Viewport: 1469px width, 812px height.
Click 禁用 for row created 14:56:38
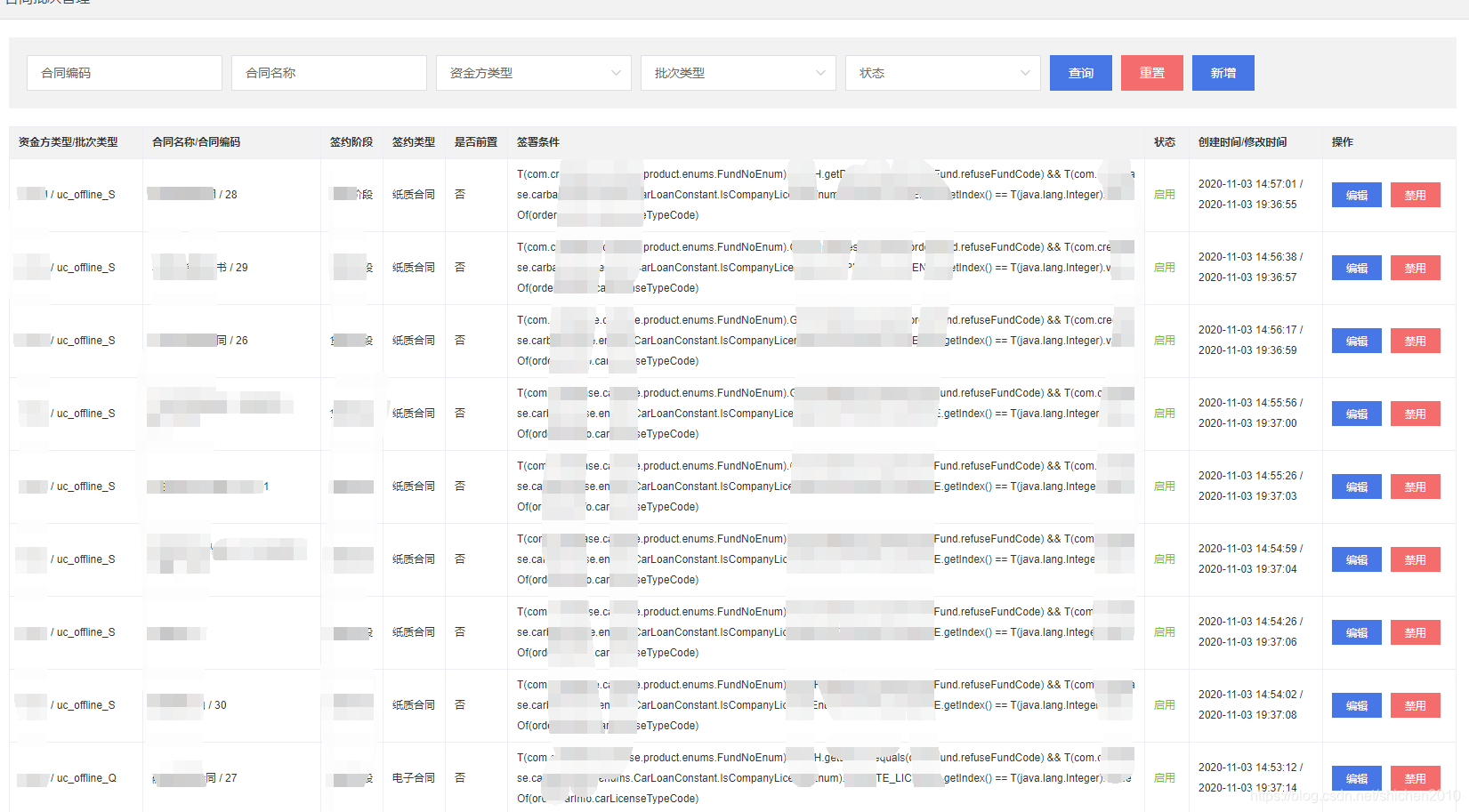click(1416, 268)
